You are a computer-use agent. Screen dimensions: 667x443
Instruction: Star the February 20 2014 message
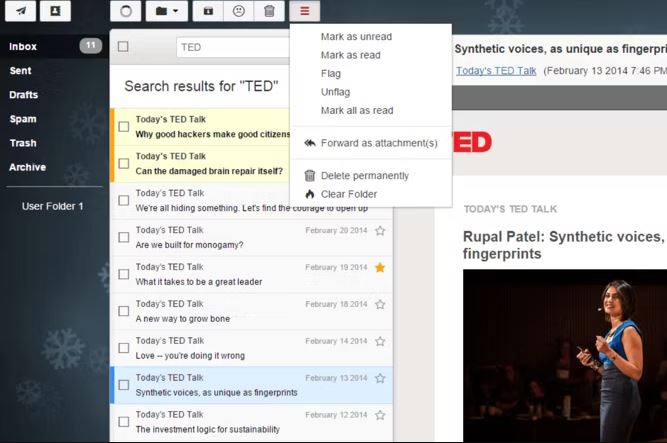[380, 231]
